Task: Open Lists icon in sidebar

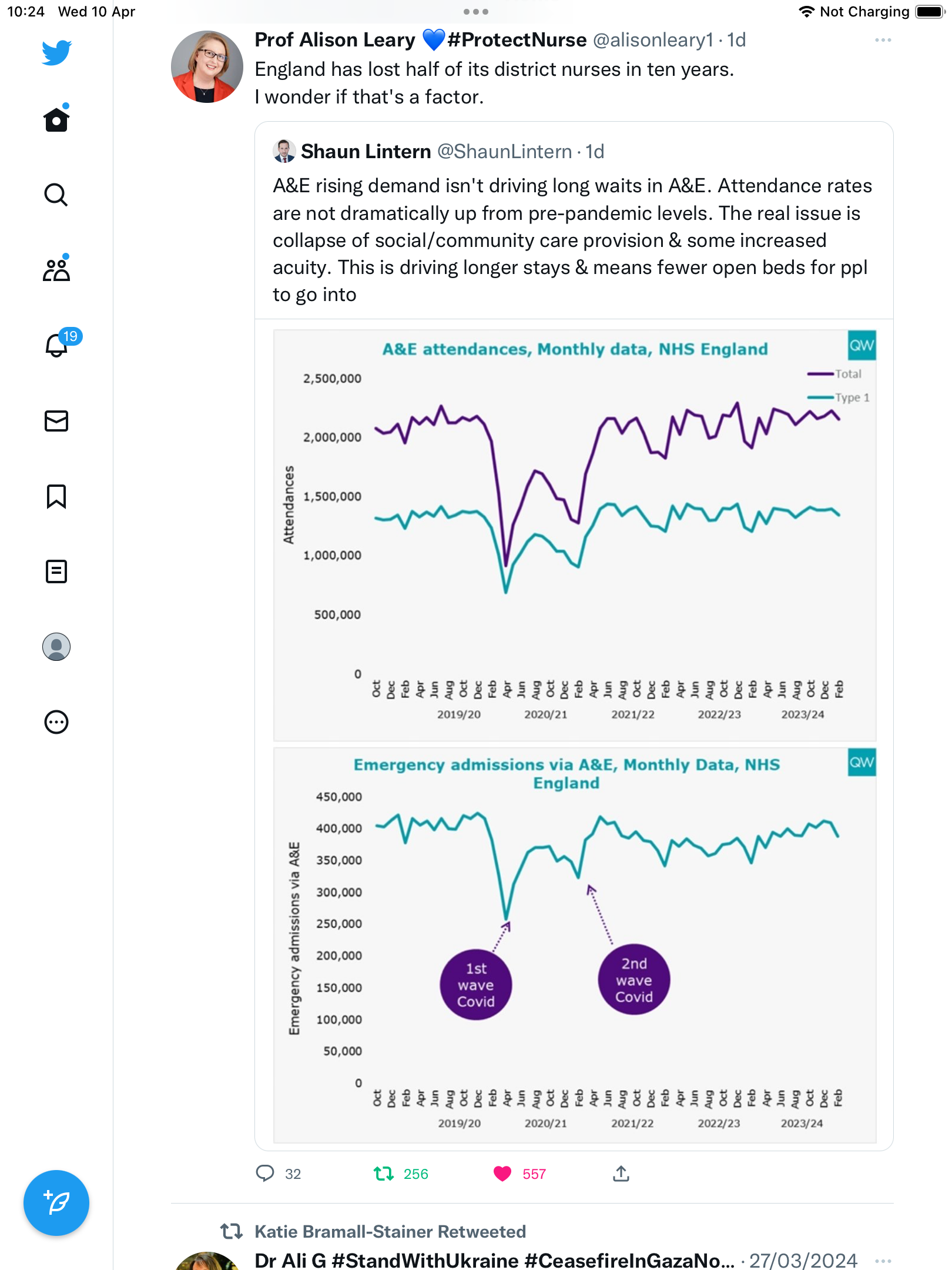Action: [56, 571]
